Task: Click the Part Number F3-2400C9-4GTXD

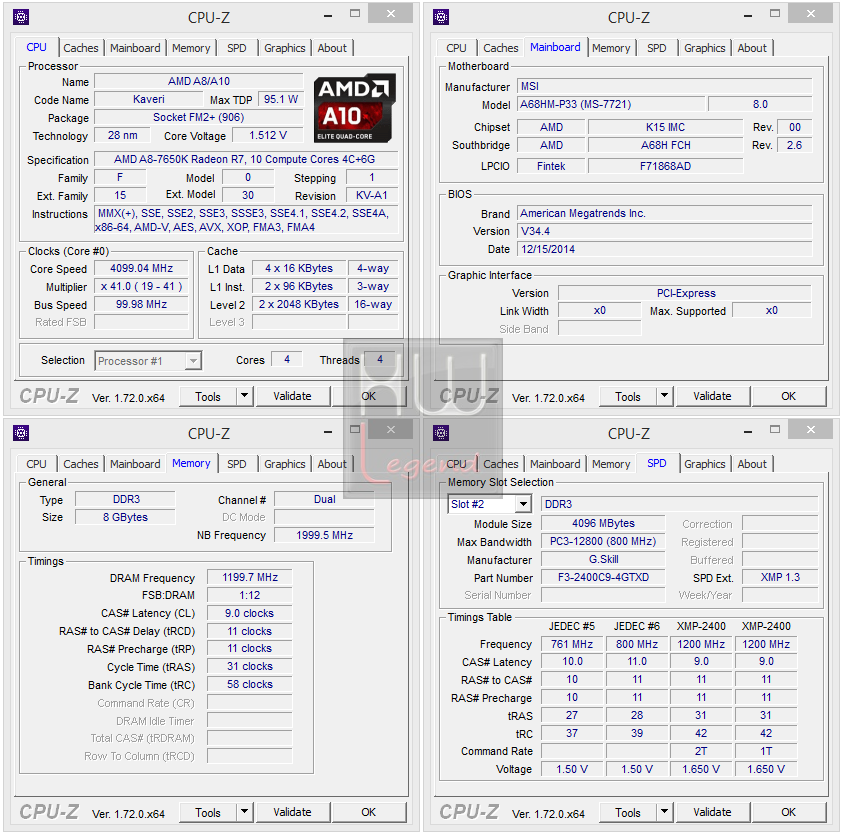Action: (603, 577)
